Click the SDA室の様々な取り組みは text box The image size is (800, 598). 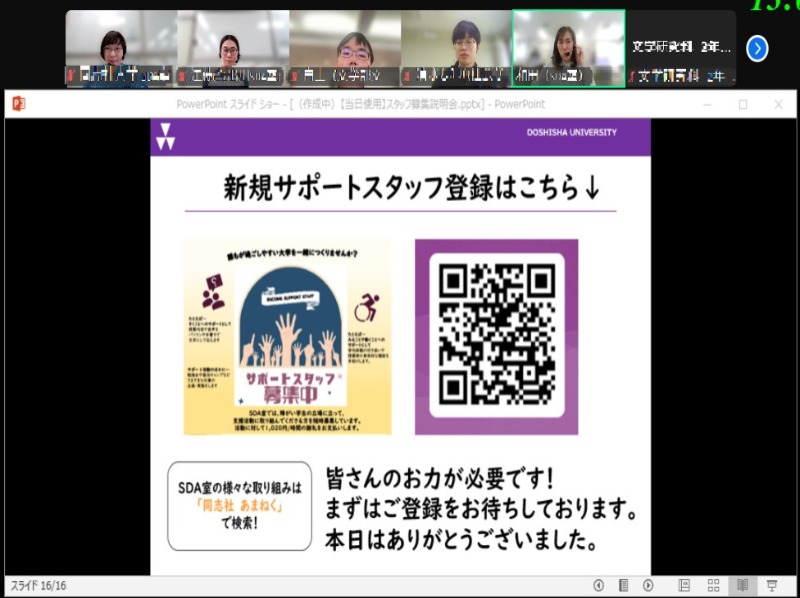click(239, 506)
